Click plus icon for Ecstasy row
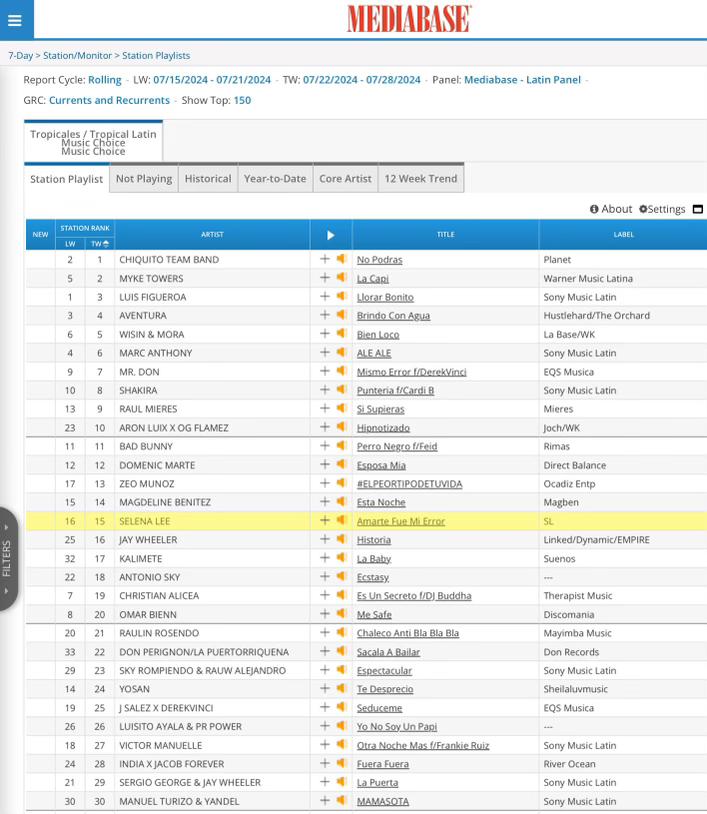The image size is (707, 814). click(x=325, y=576)
